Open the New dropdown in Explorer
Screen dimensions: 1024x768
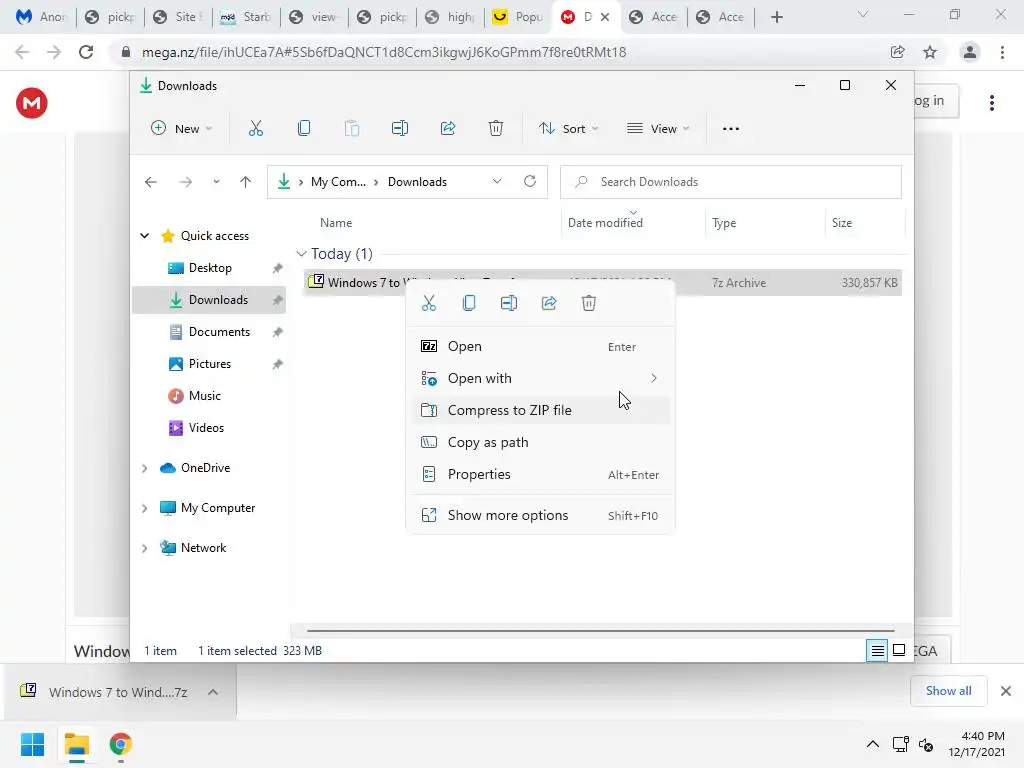coord(182,129)
